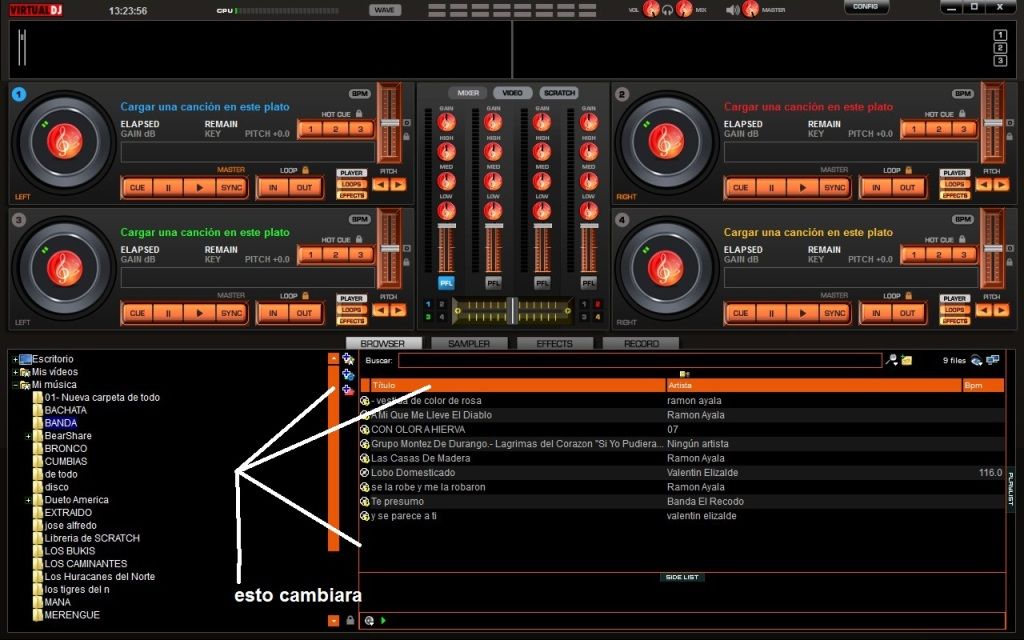Turn the headphone MIX knob
This screenshot has height=640, width=1024.
point(684,9)
